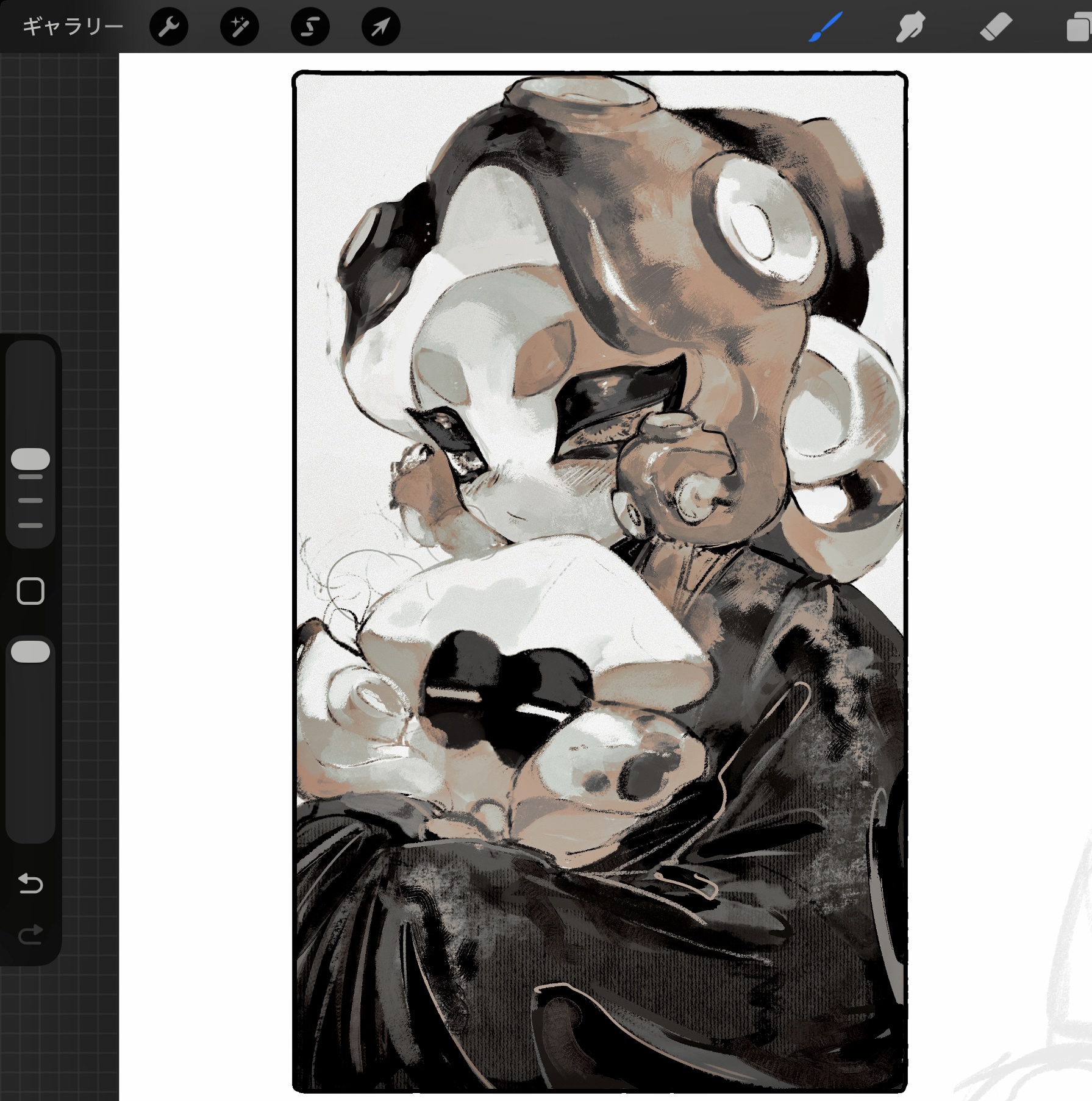Open the Layers panel icon

point(1078,28)
